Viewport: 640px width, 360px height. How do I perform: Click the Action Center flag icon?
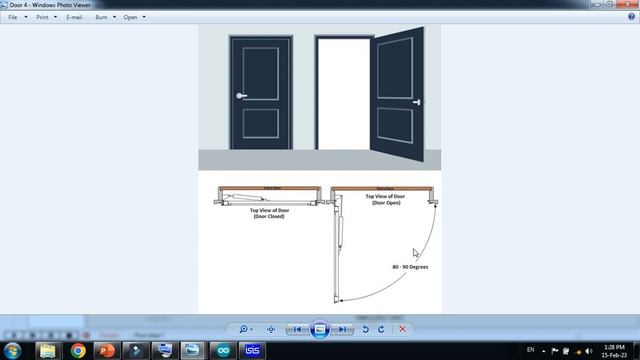(x=555, y=351)
